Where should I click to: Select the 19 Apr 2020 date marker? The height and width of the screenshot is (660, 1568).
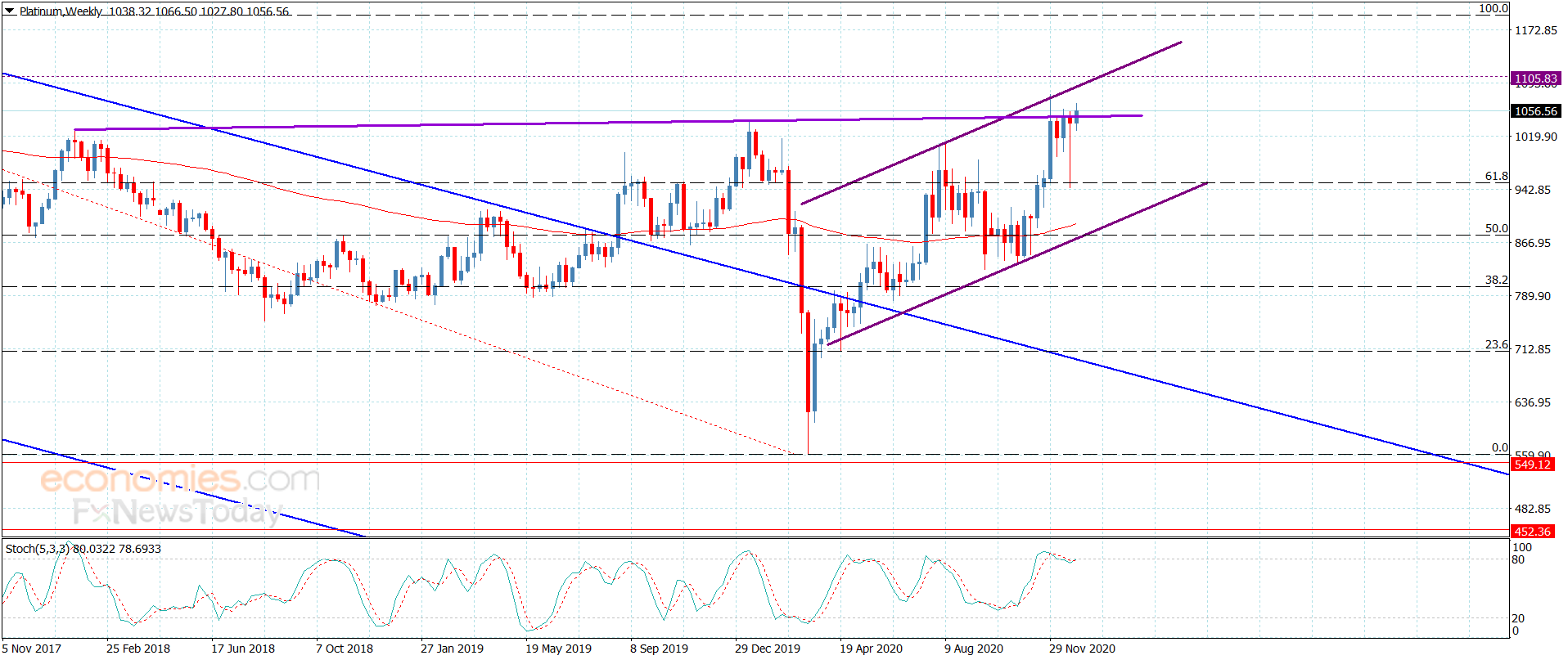[x=871, y=649]
